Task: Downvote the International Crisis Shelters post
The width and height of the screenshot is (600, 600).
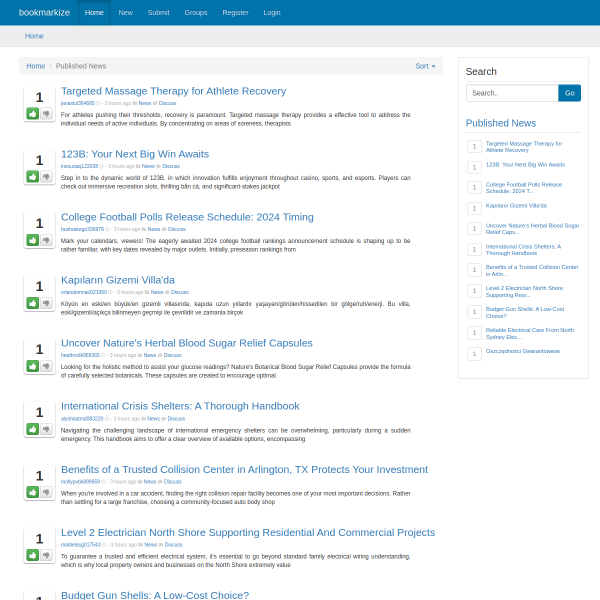Action: pos(46,429)
